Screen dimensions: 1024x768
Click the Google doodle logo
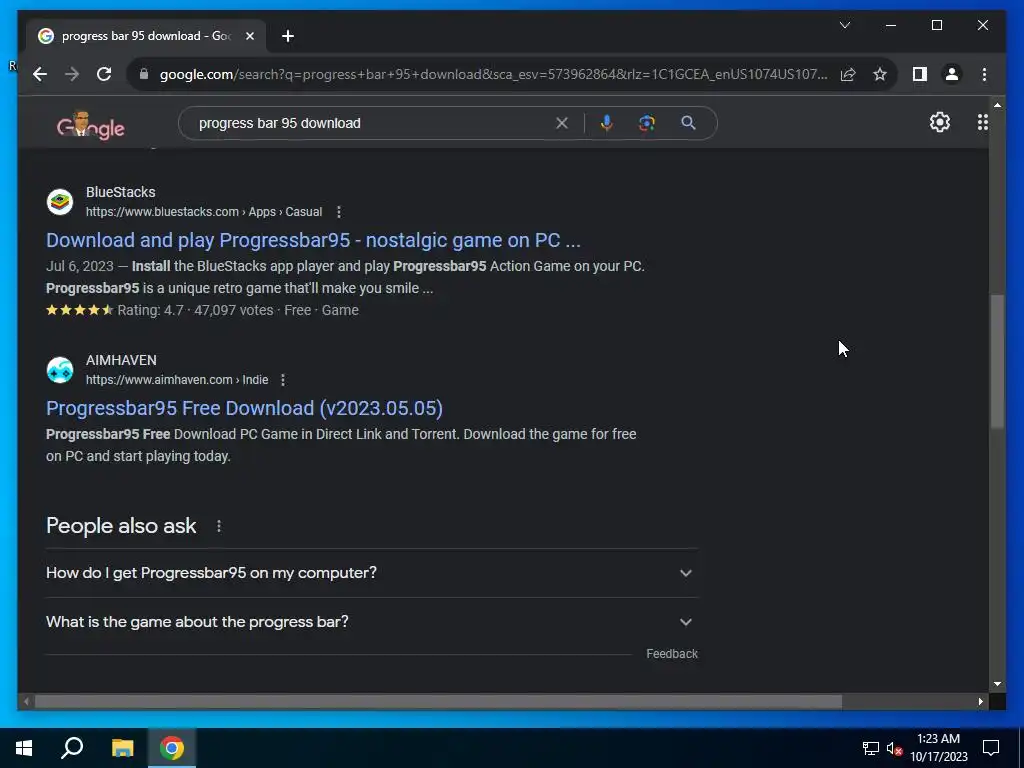point(91,124)
